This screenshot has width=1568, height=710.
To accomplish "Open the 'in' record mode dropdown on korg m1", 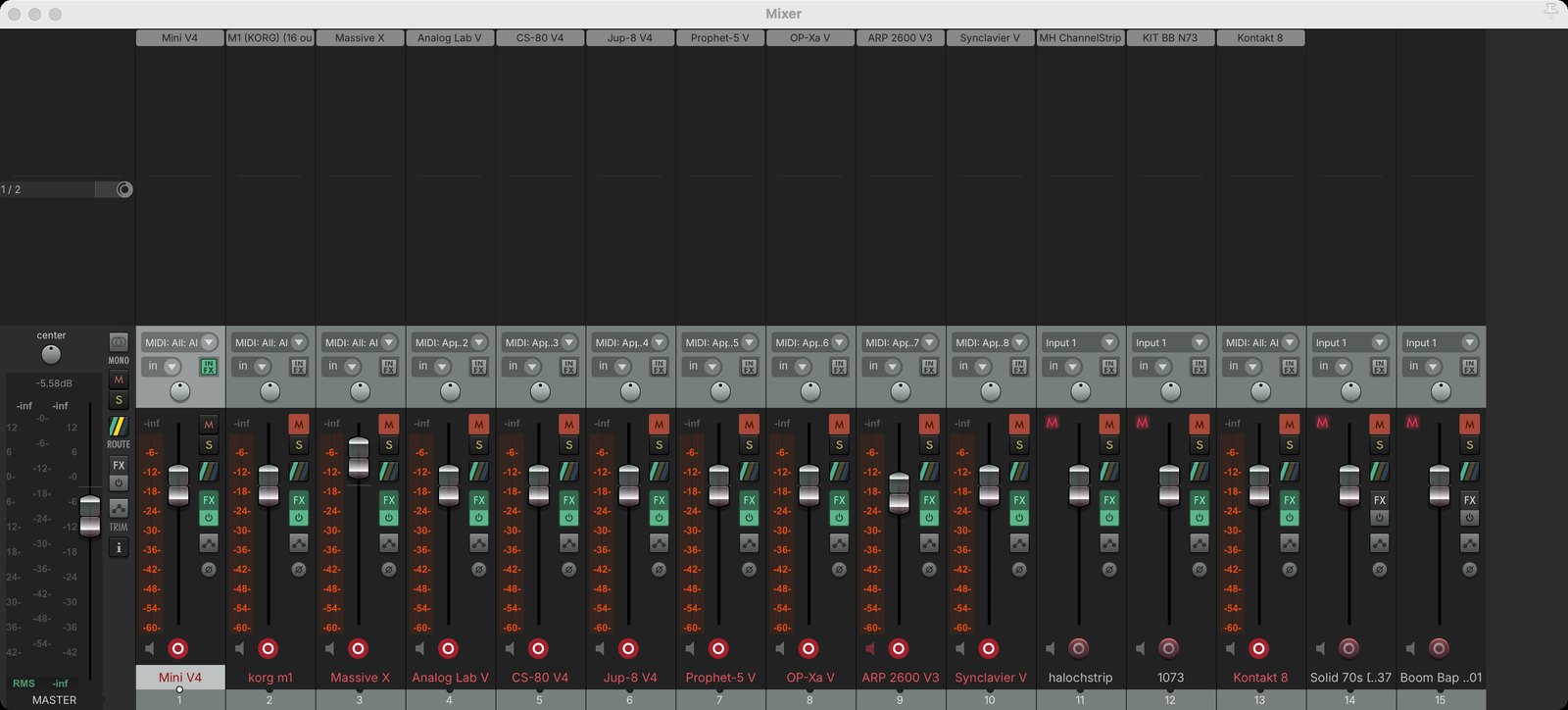I will pos(252,367).
